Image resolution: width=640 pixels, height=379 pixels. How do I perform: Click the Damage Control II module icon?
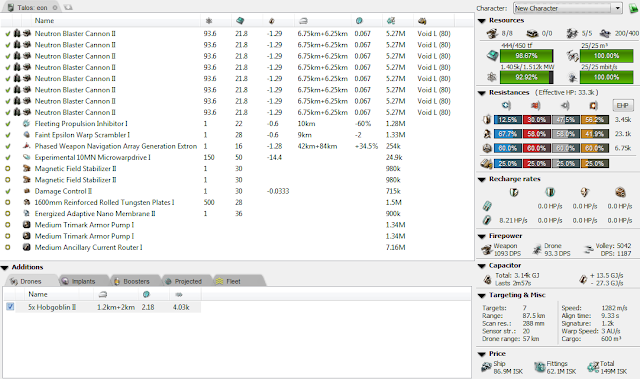point(27,191)
